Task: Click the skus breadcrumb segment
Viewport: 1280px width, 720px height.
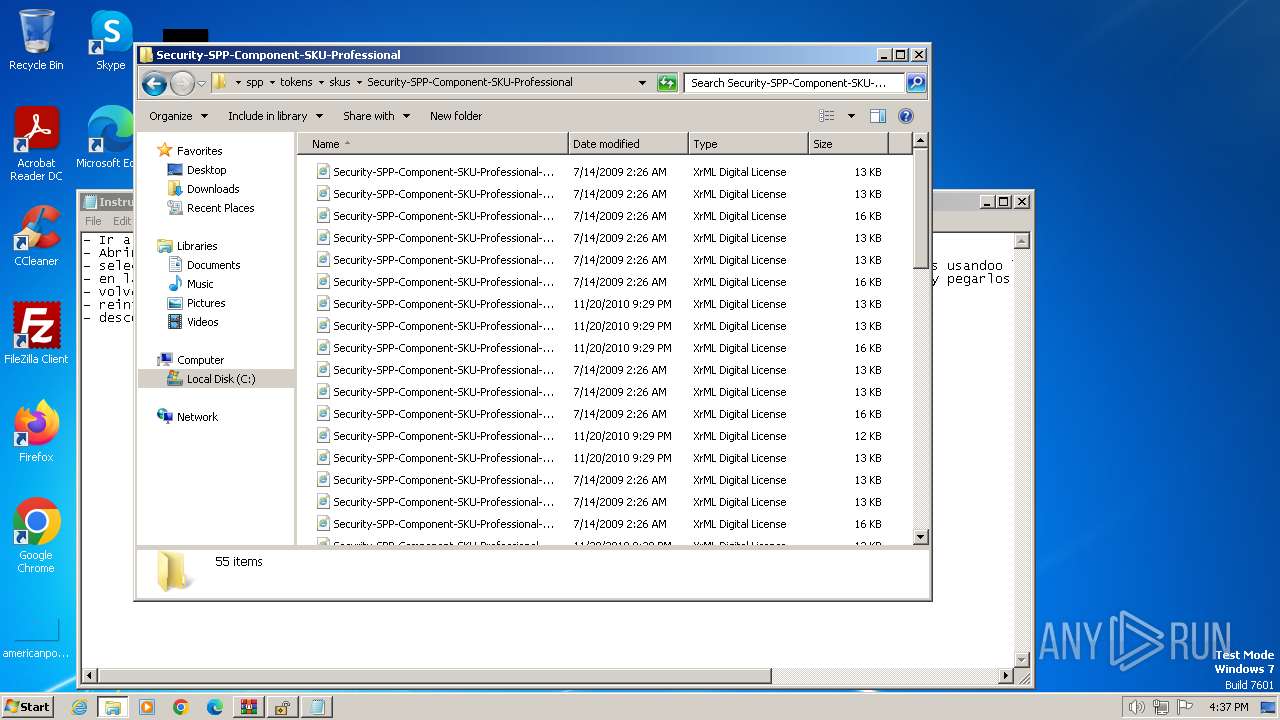Action: pyautogui.click(x=340, y=83)
